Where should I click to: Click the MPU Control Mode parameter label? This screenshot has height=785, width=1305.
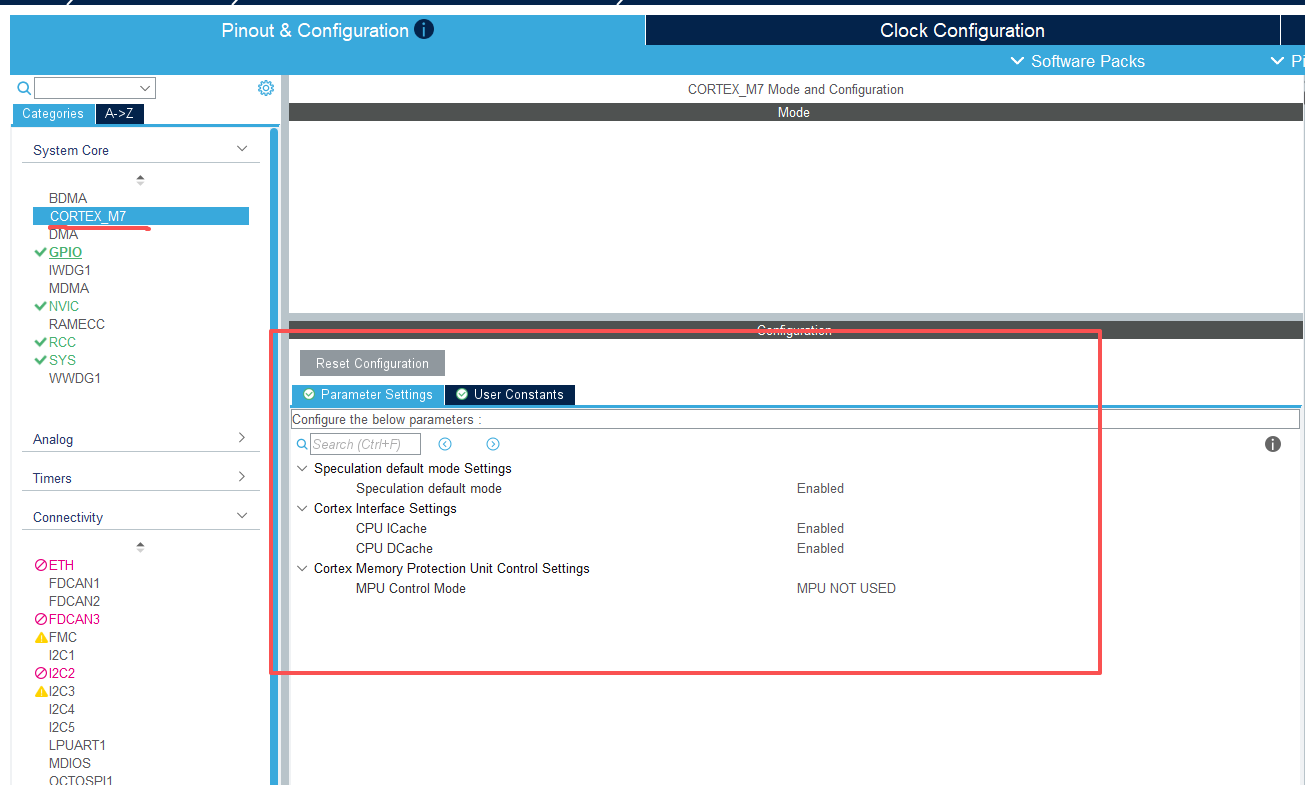(x=411, y=588)
